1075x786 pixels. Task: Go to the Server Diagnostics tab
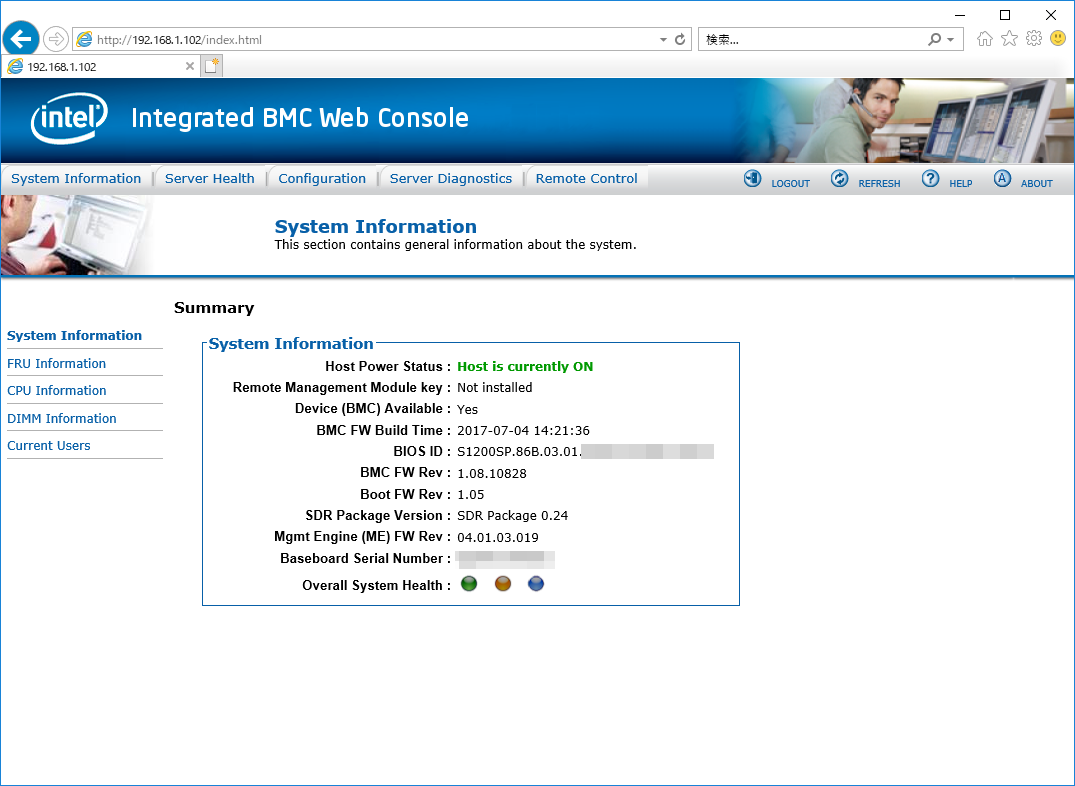point(451,178)
